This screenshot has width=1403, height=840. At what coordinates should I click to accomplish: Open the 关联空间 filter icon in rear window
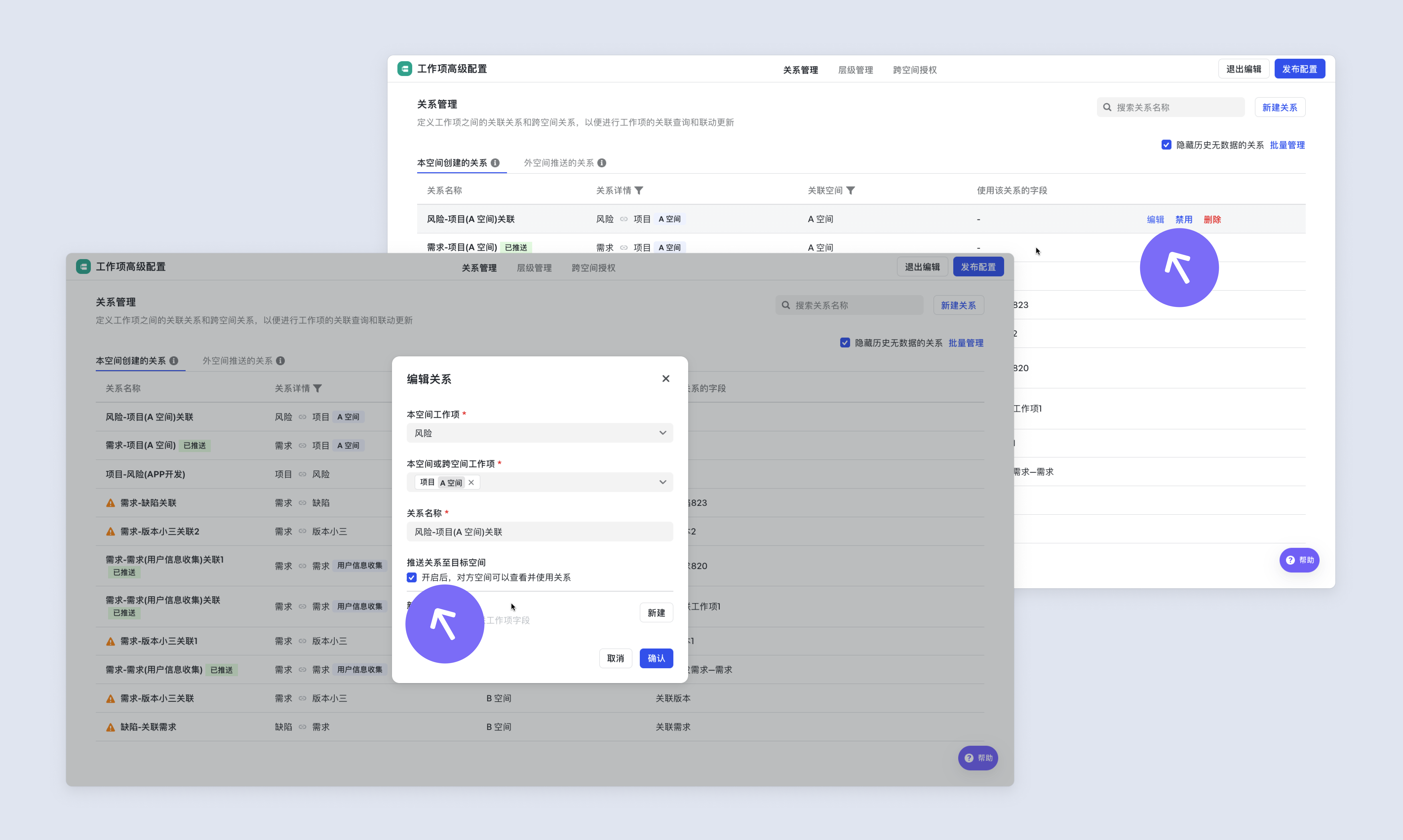point(850,191)
